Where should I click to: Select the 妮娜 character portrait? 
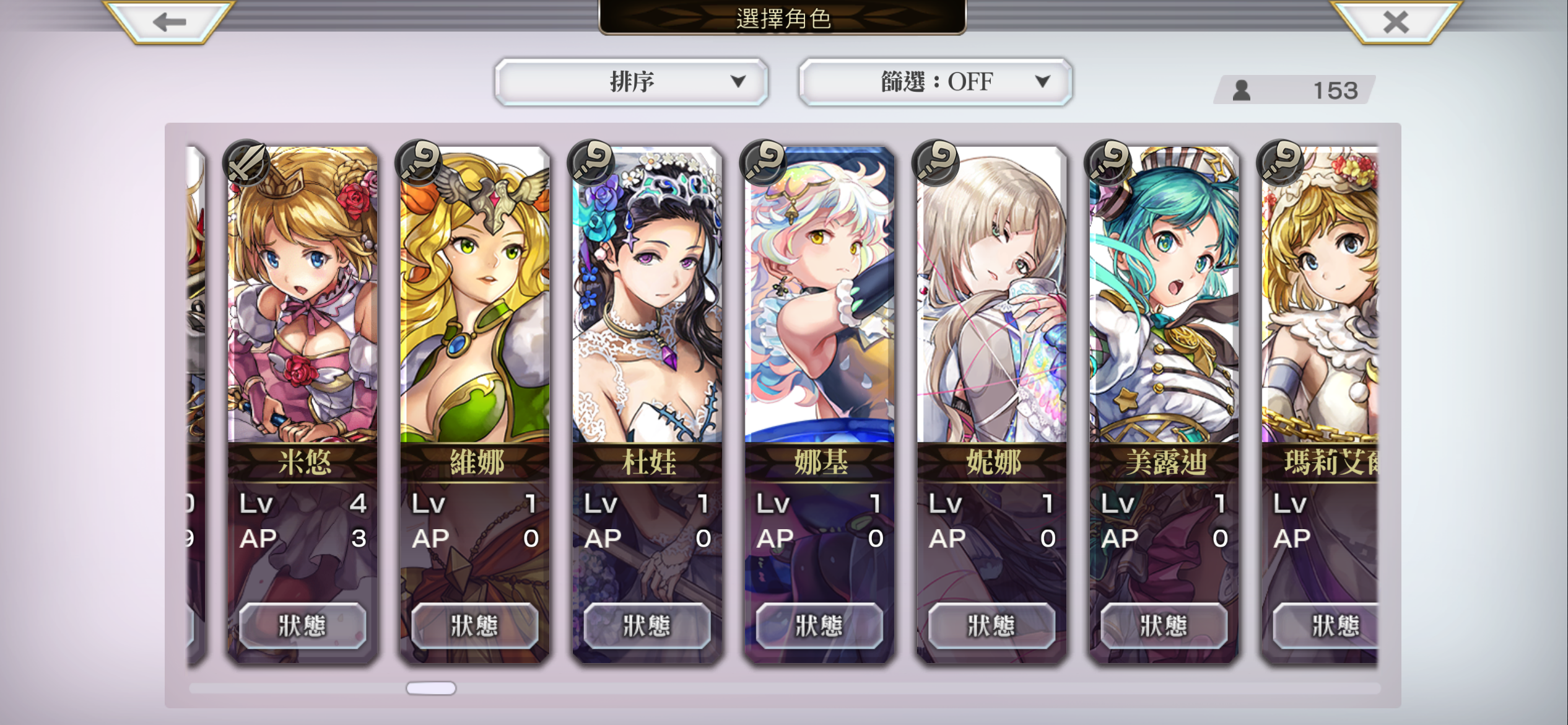coord(991,295)
